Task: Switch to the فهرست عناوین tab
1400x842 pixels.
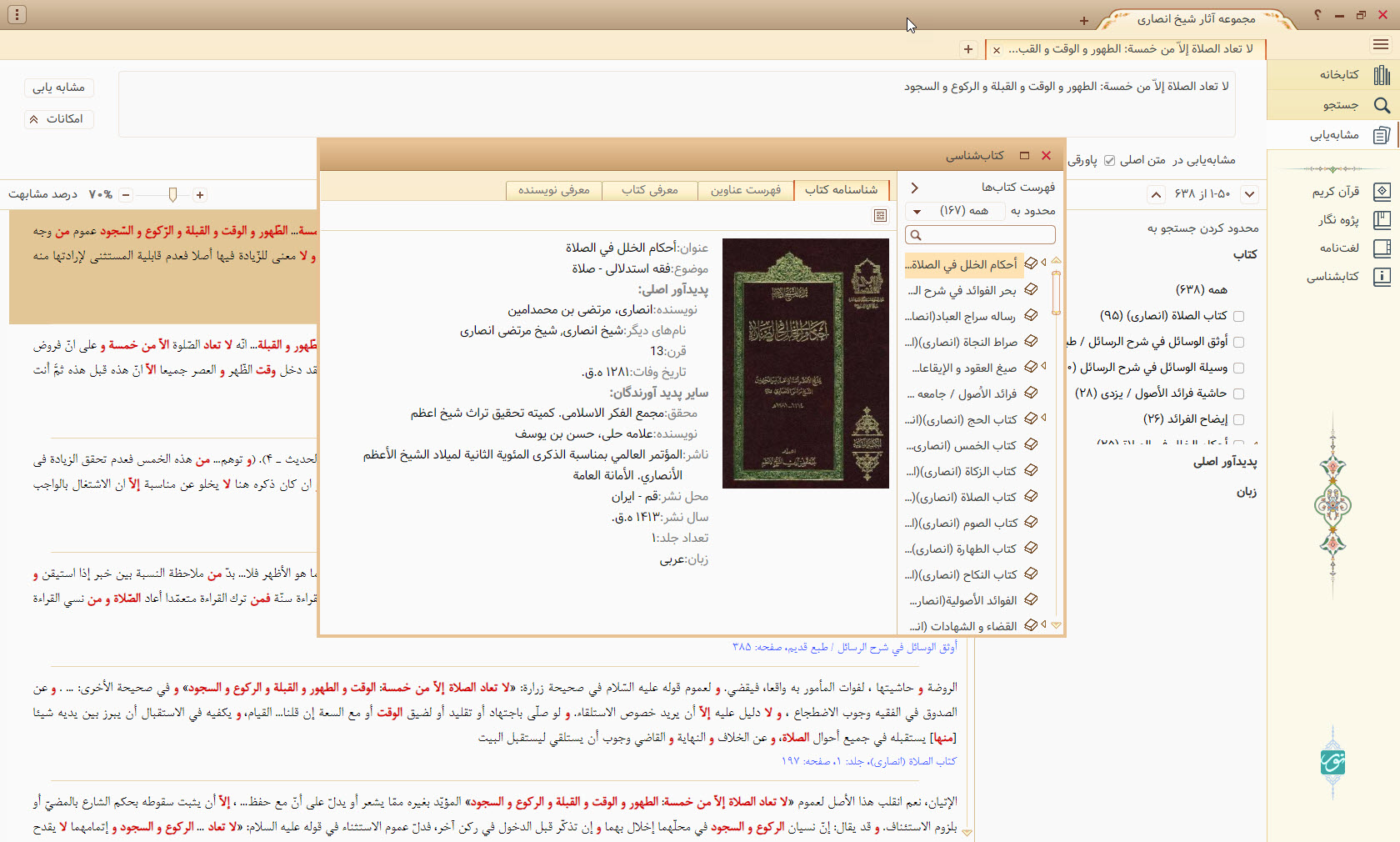Action: (746, 190)
